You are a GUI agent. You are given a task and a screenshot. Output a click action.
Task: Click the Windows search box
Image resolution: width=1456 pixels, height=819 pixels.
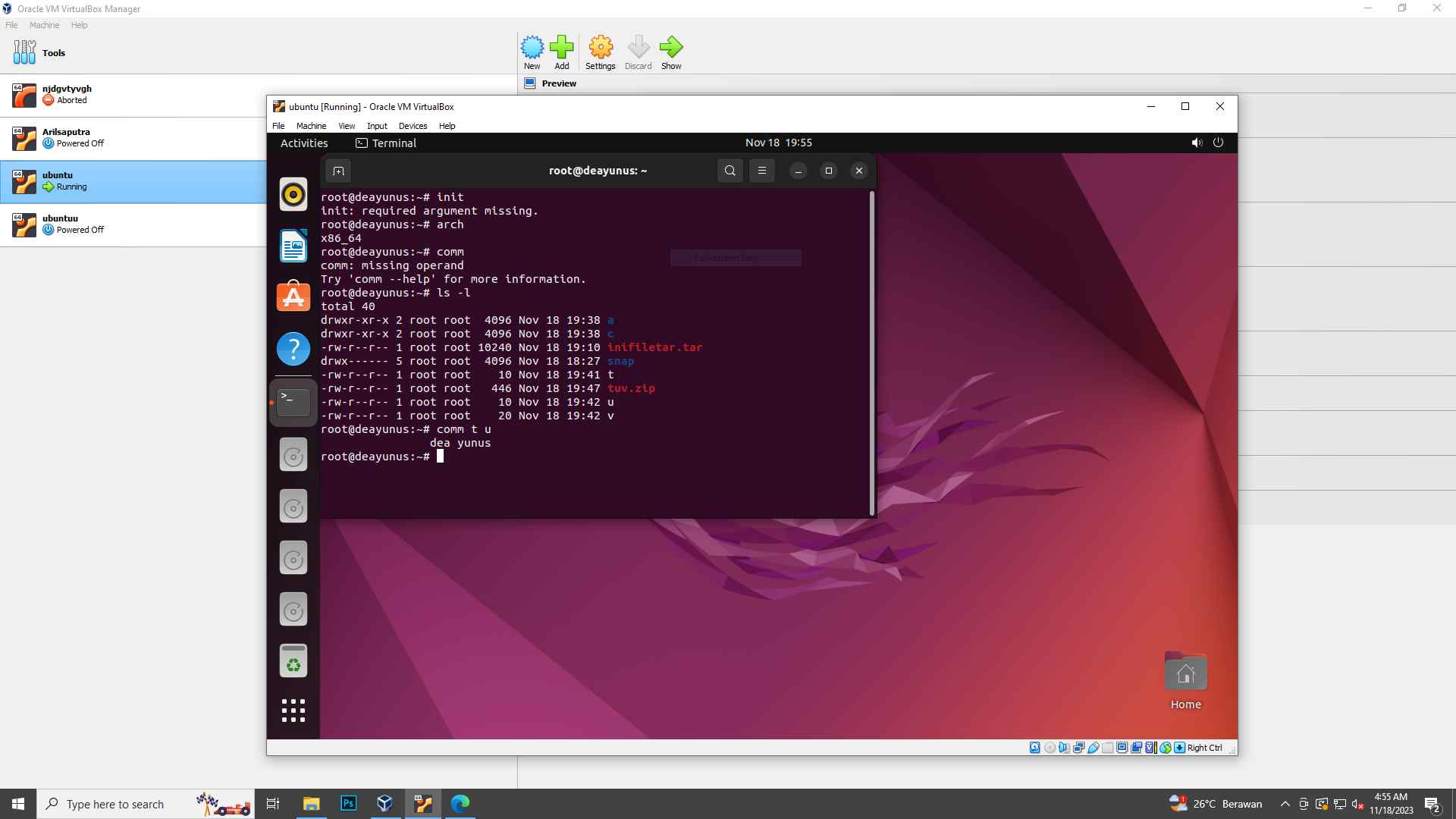146,804
